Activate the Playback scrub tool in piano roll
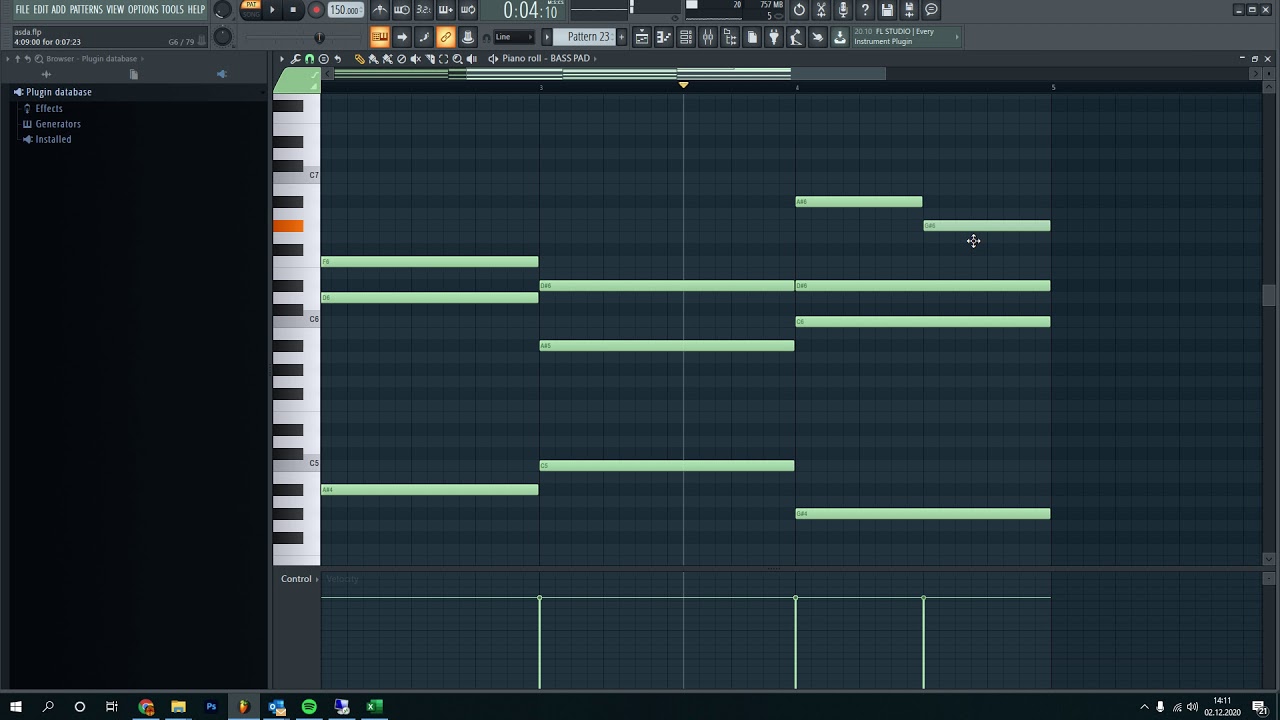 471,59
